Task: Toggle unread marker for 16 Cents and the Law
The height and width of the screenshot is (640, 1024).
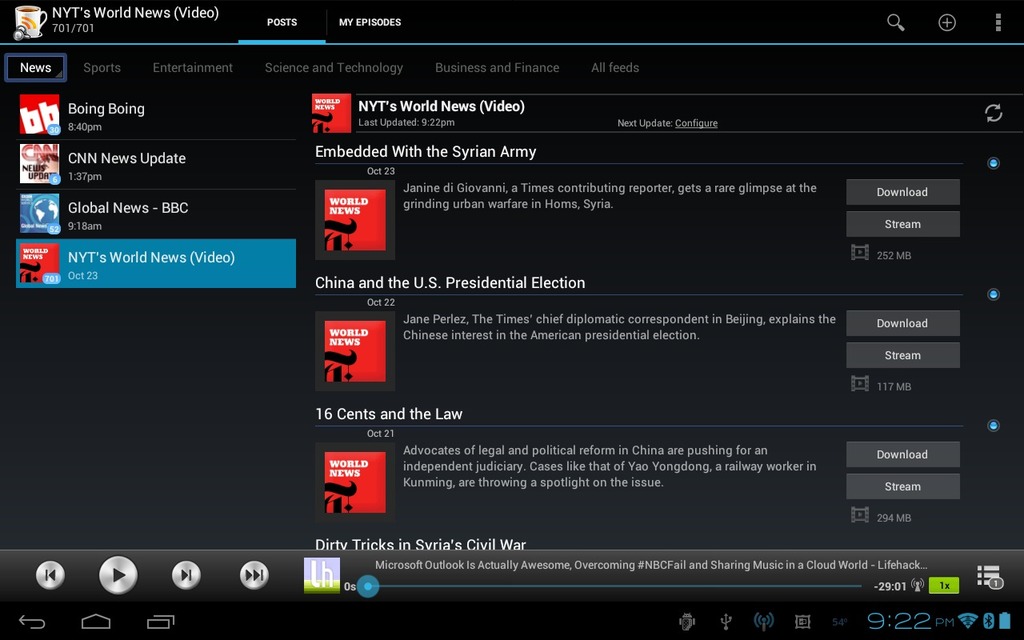Action: pos(993,426)
